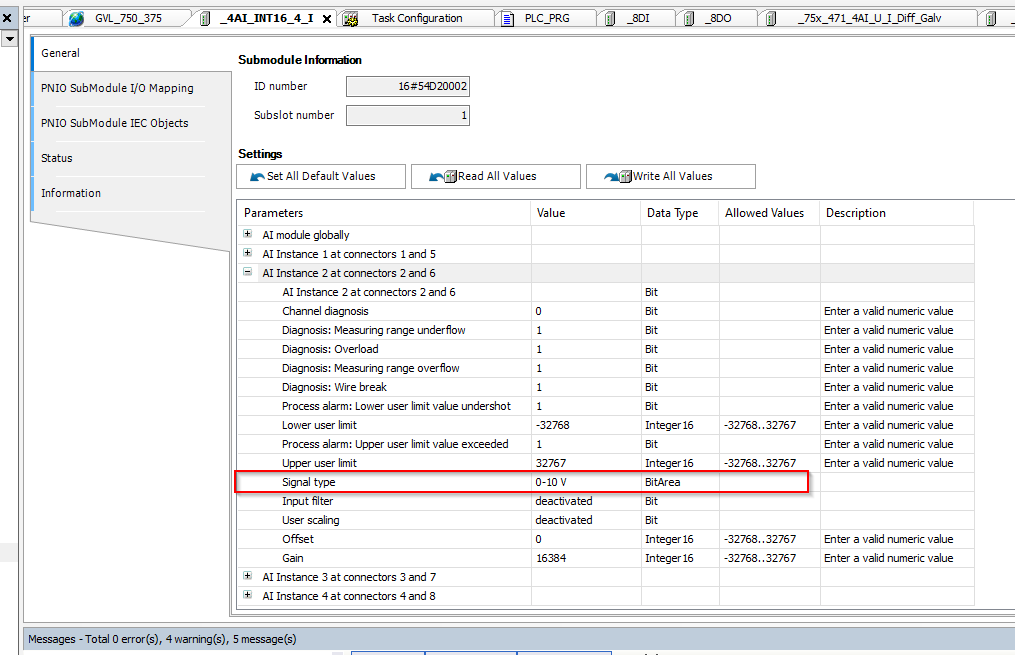Switch to _8DI tab
This screenshot has height=655, width=1015.
tap(638, 18)
